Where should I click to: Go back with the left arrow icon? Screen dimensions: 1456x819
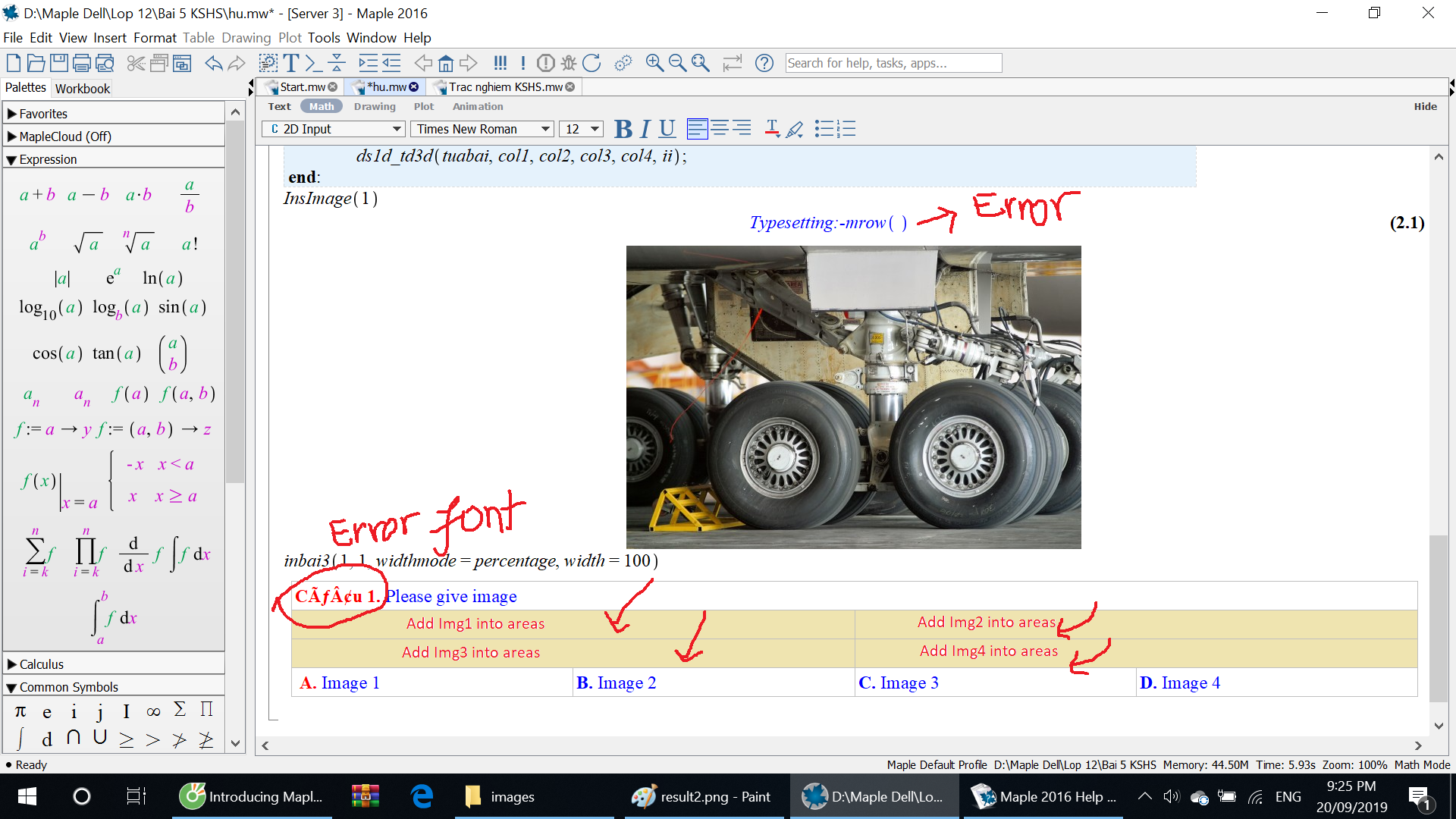click(423, 63)
